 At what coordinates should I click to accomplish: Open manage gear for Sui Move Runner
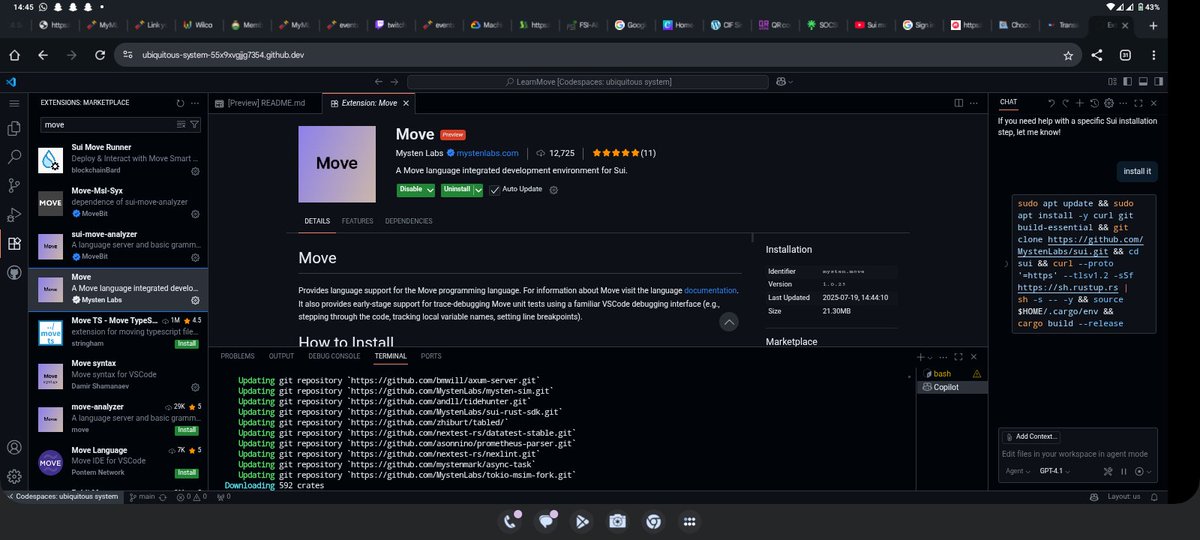pyautogui.click(x=195, y=171)
